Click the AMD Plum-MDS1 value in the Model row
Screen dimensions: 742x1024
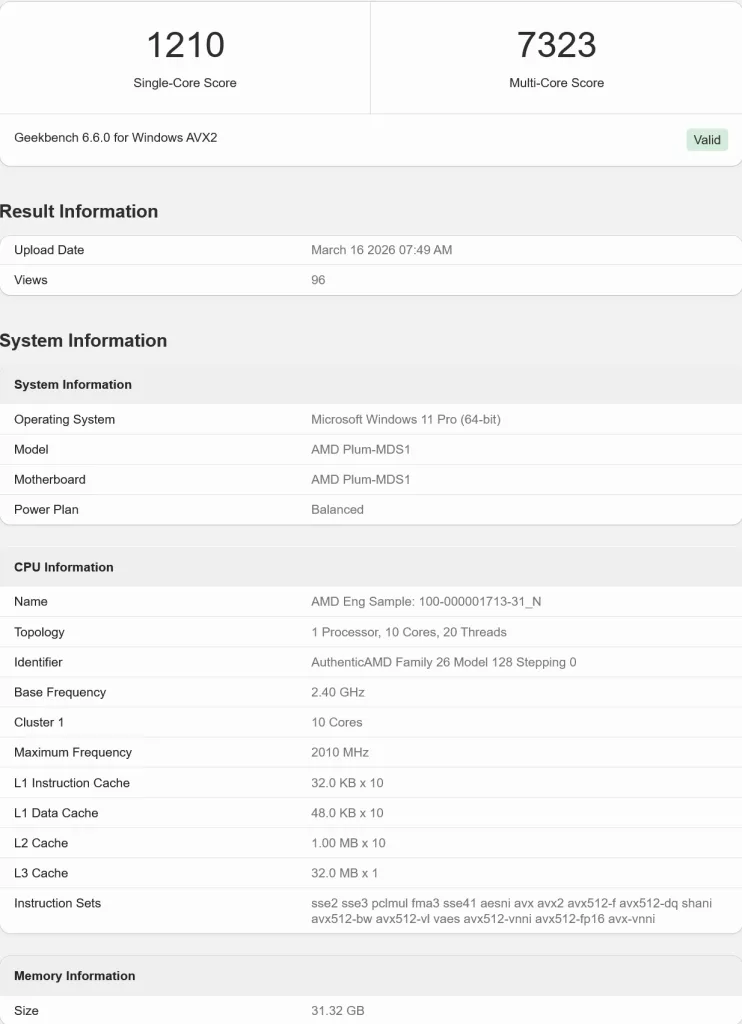click(x=360, y=450)
